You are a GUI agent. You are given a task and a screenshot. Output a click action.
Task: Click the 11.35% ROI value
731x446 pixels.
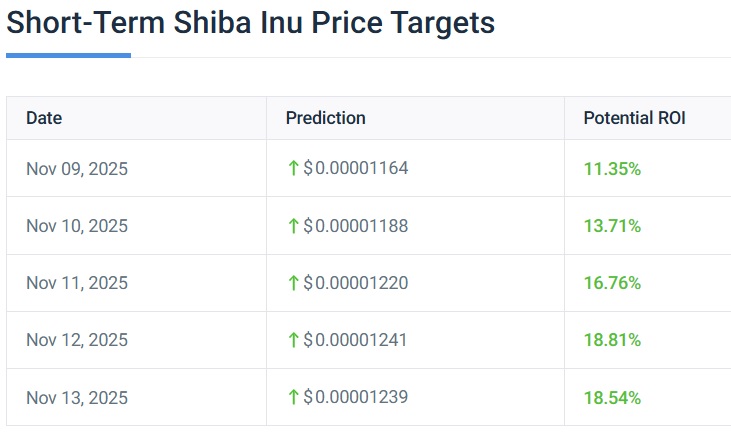tap(612, 169)
